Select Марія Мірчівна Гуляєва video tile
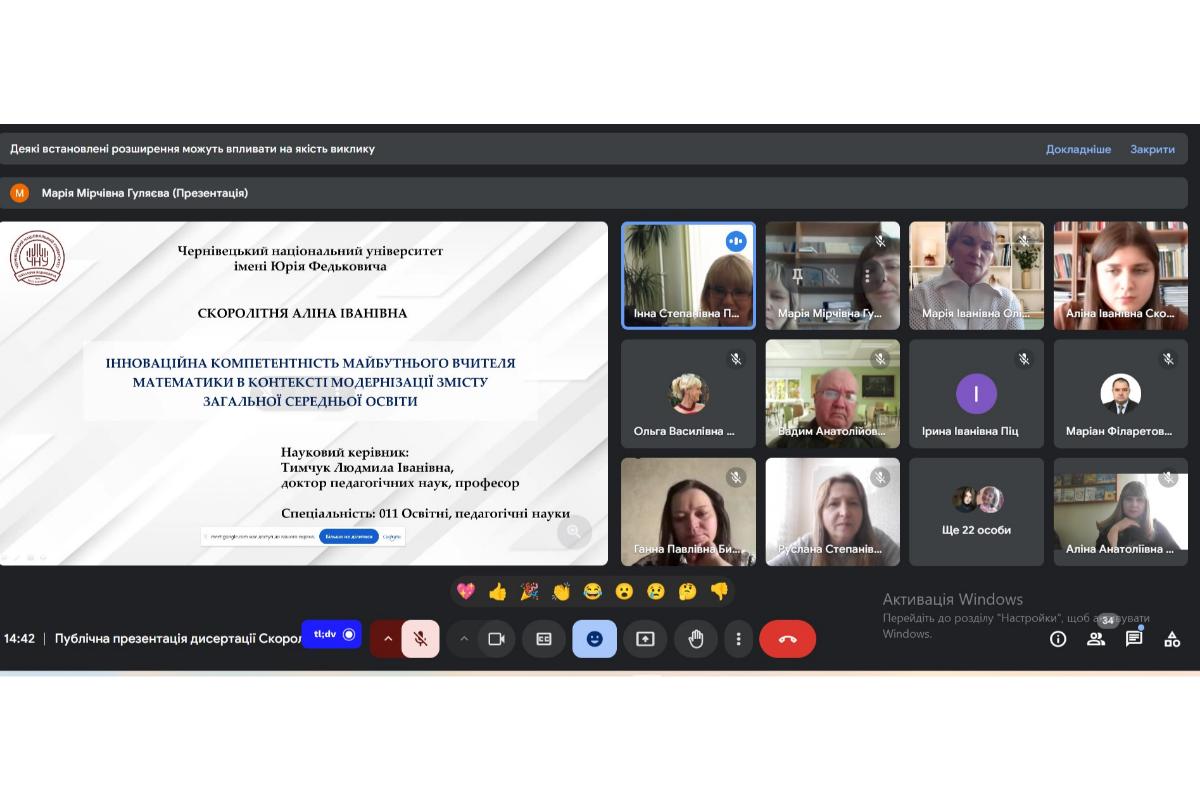The height and width of the screenshot is (800, 1200). pos(833,275)
